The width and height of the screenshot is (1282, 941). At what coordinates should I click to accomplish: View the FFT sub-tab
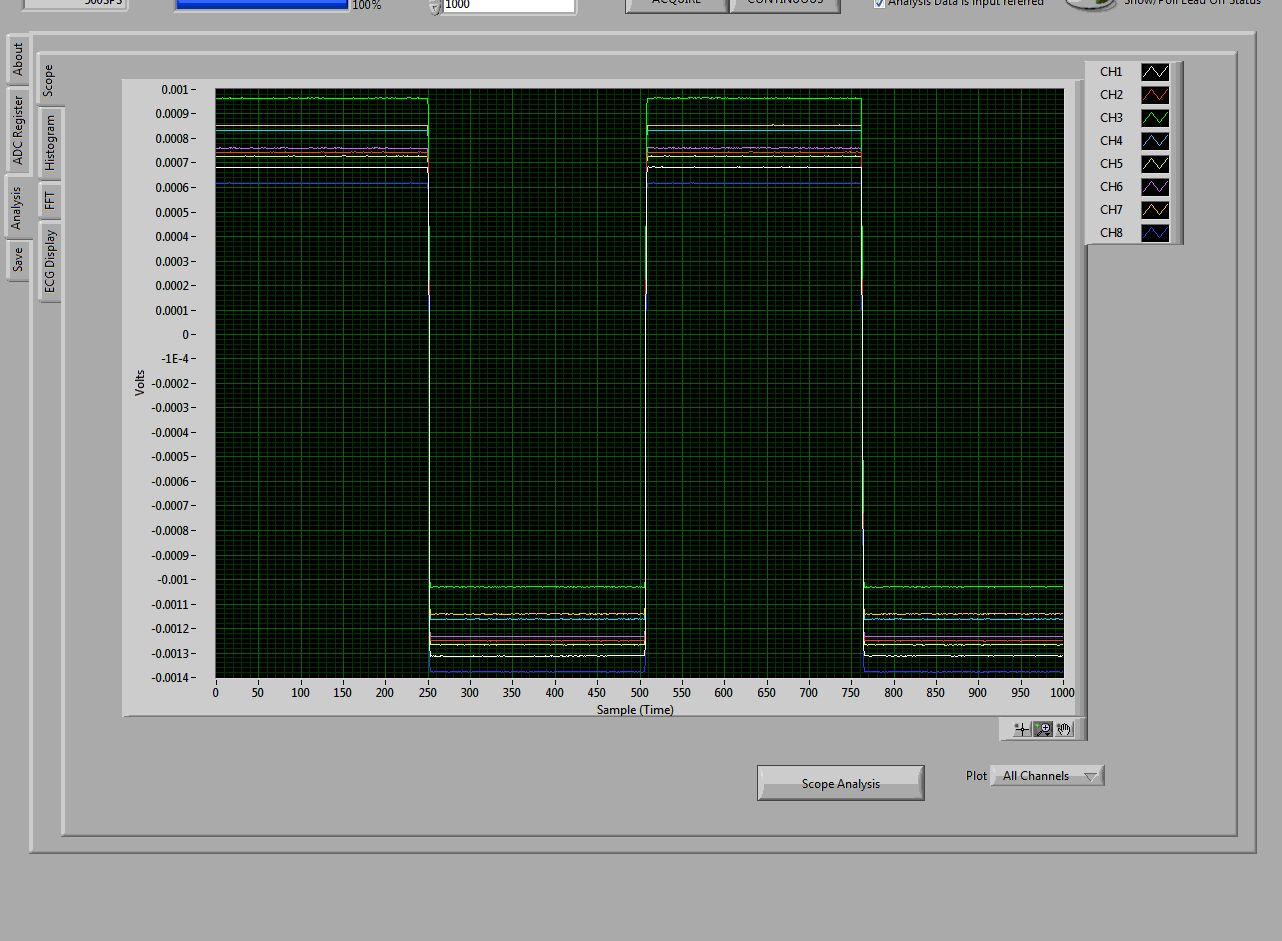pyautogui.click(x=50, y=201)
